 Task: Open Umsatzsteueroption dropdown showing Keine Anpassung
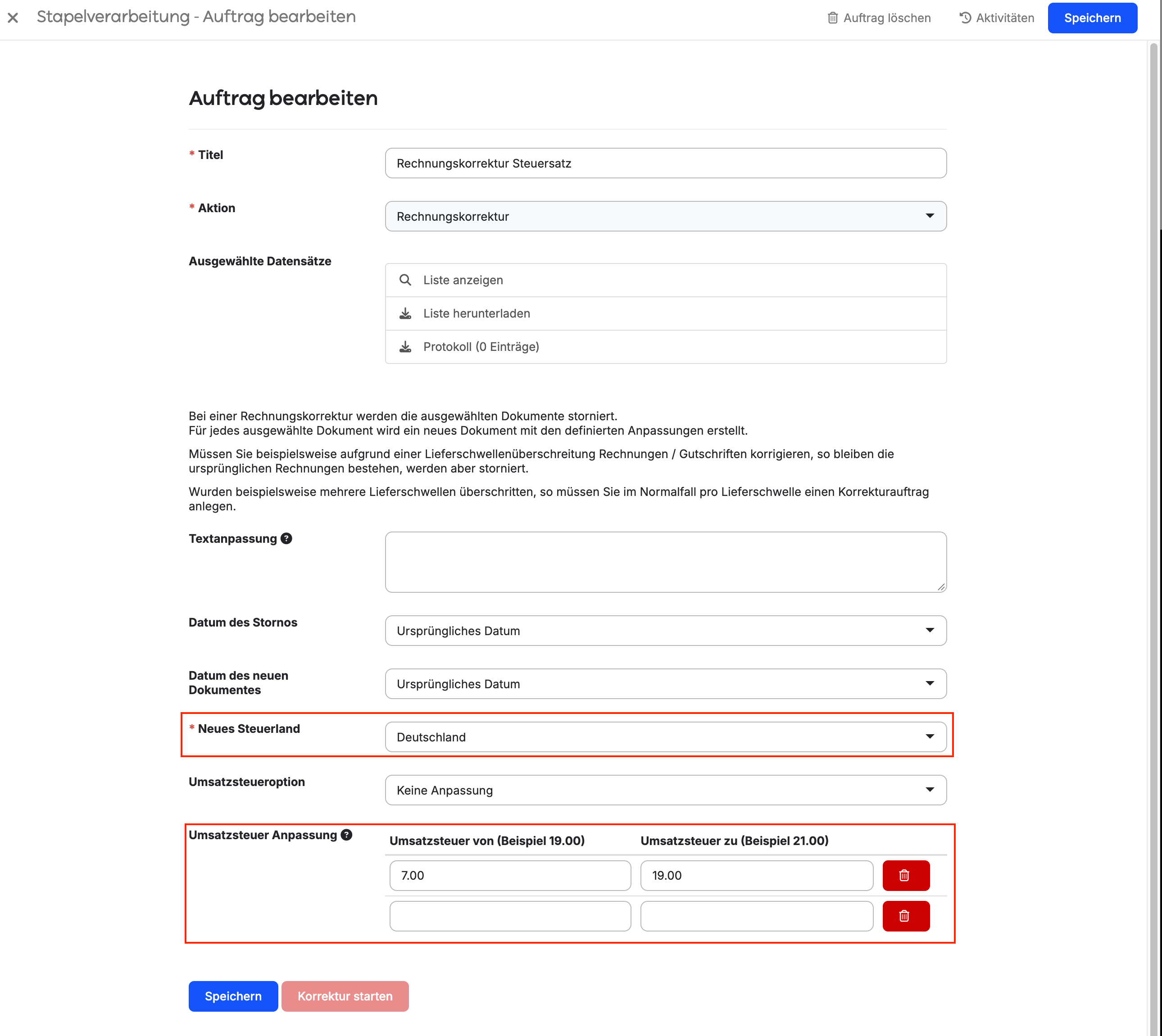(x=666, y=790)
